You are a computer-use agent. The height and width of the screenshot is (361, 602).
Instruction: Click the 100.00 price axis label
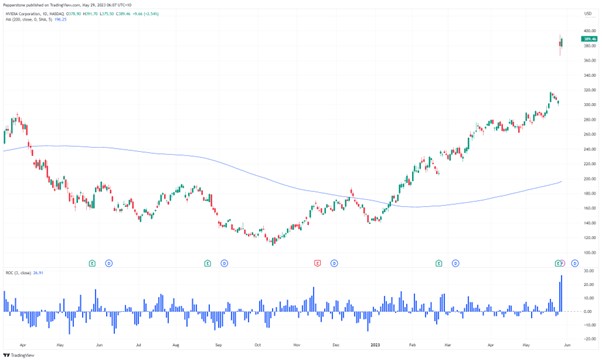590,253
